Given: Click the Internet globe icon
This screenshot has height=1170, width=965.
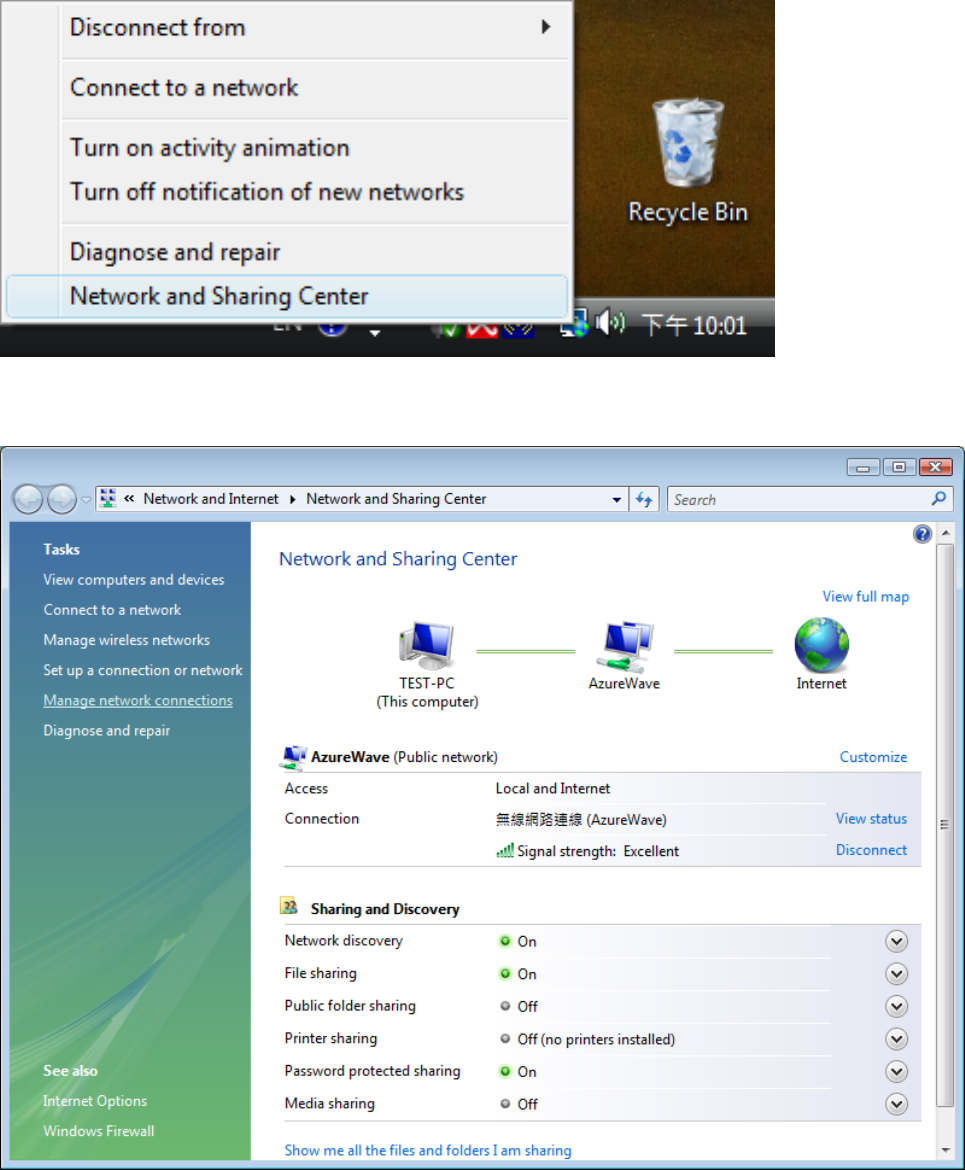Looking at the screenshot, I should click(x=821, y=645).
